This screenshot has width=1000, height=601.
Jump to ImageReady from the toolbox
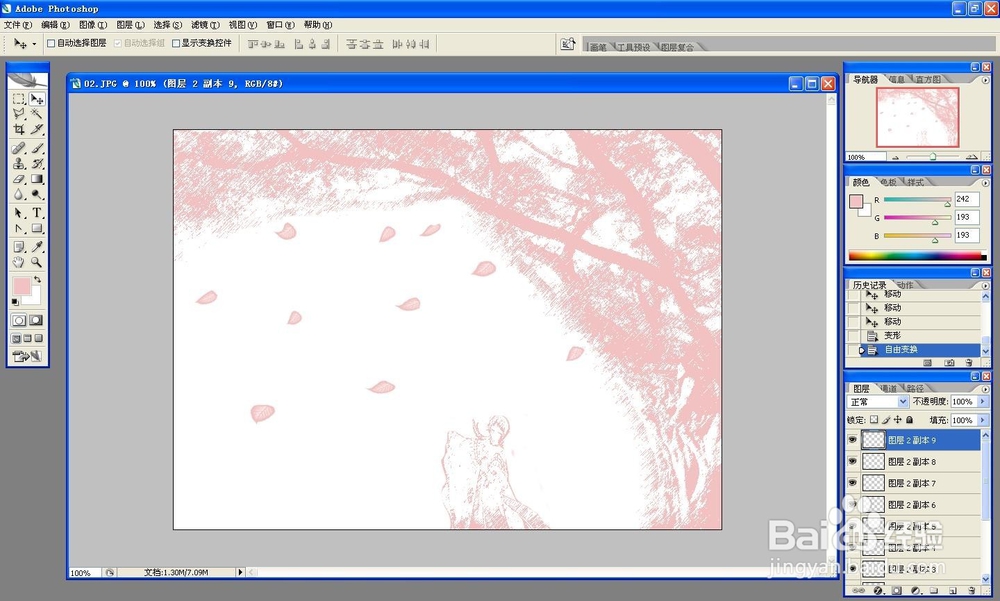[x=27, y=357]
